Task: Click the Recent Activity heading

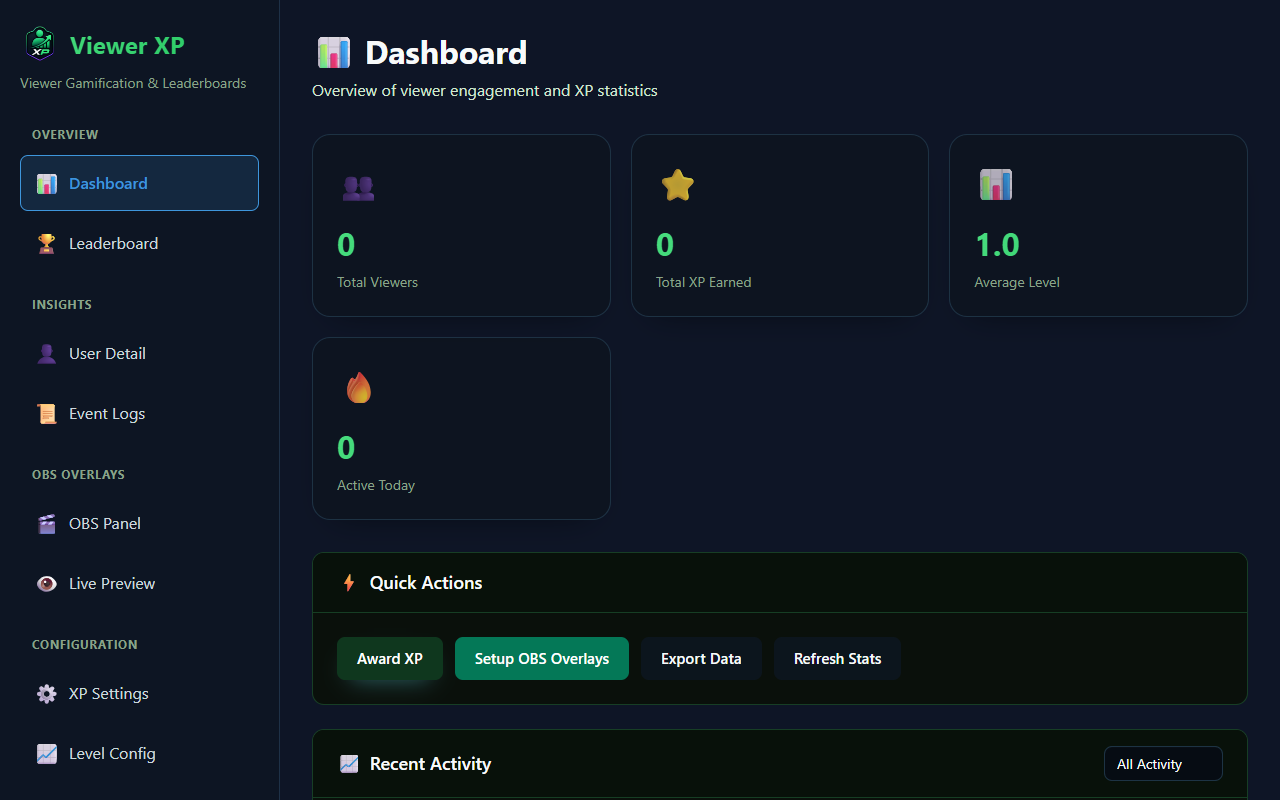Action: coord(430,764)
